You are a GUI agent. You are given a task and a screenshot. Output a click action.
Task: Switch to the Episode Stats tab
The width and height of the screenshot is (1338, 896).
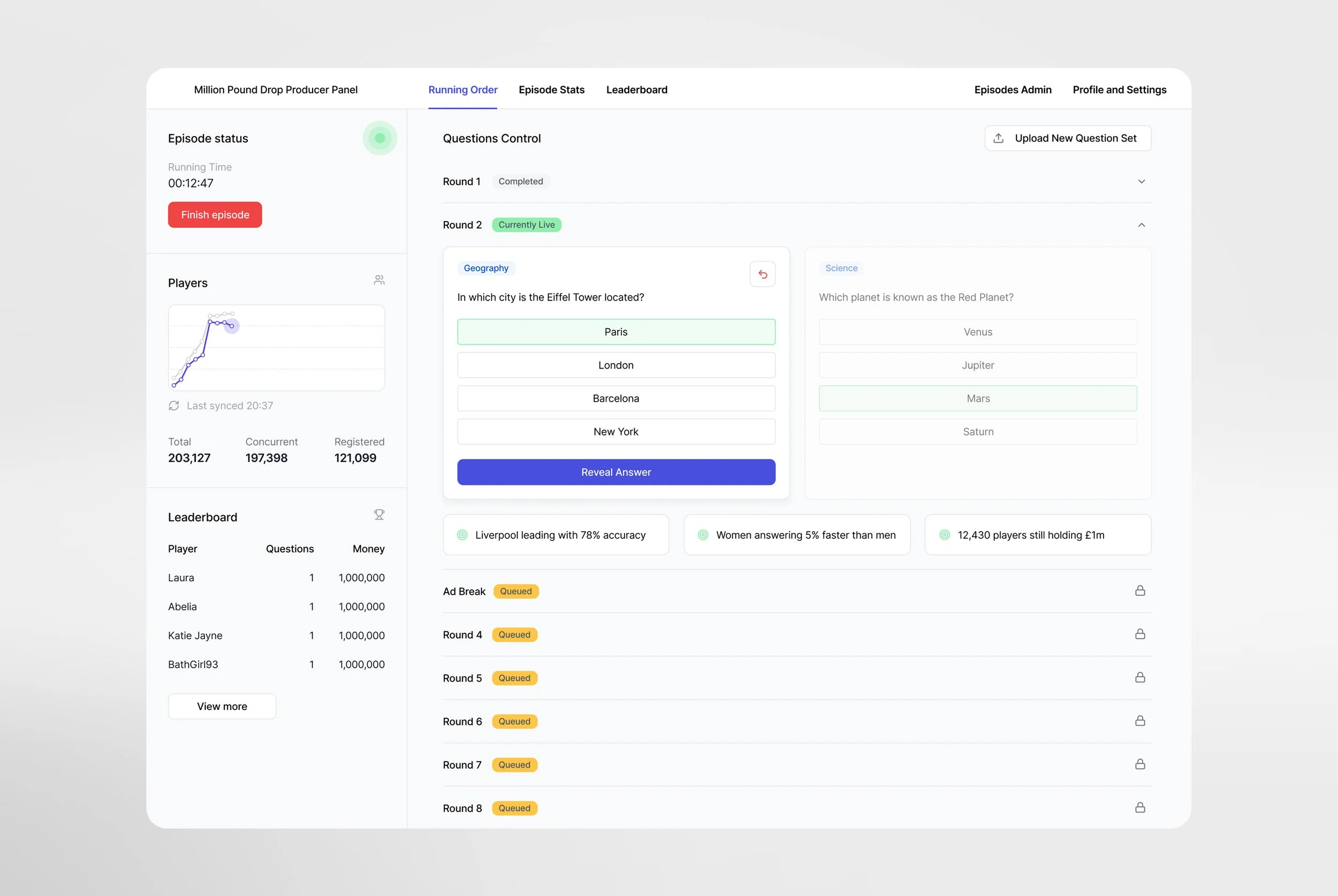click(x=551, y=90)
